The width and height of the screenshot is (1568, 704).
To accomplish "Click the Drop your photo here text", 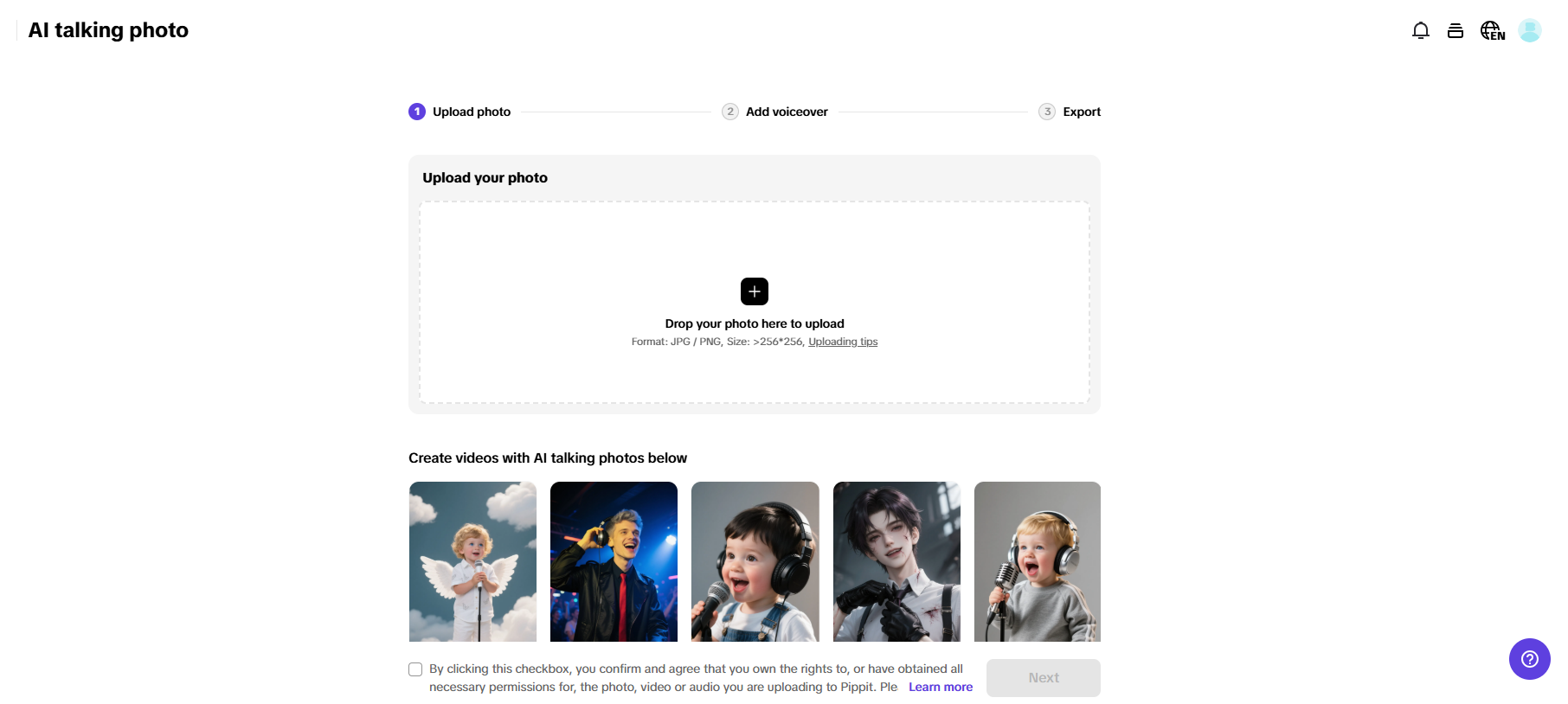I will coord(754,323).
